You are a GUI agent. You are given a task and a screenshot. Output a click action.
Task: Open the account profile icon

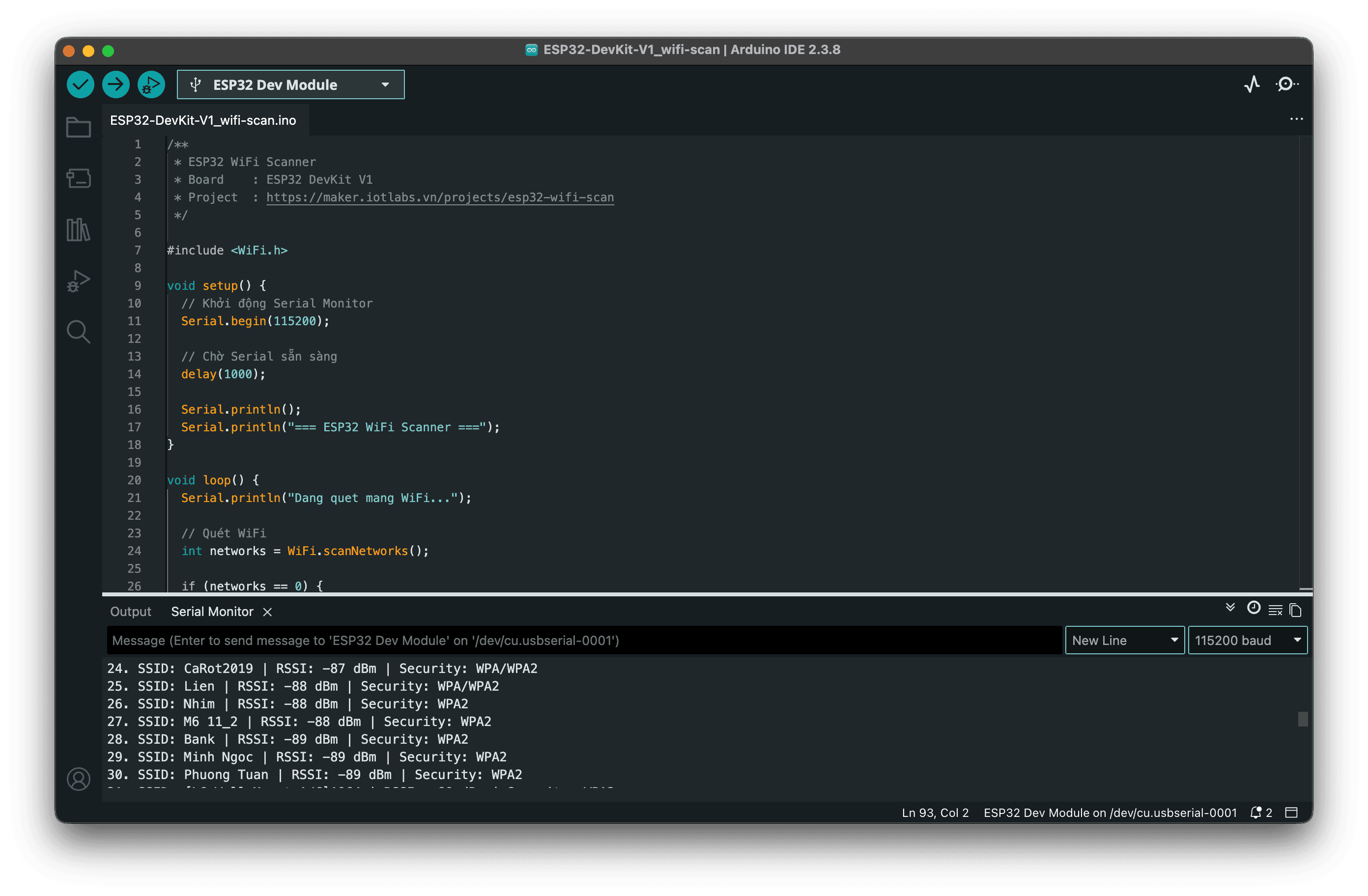coord(78,779)
